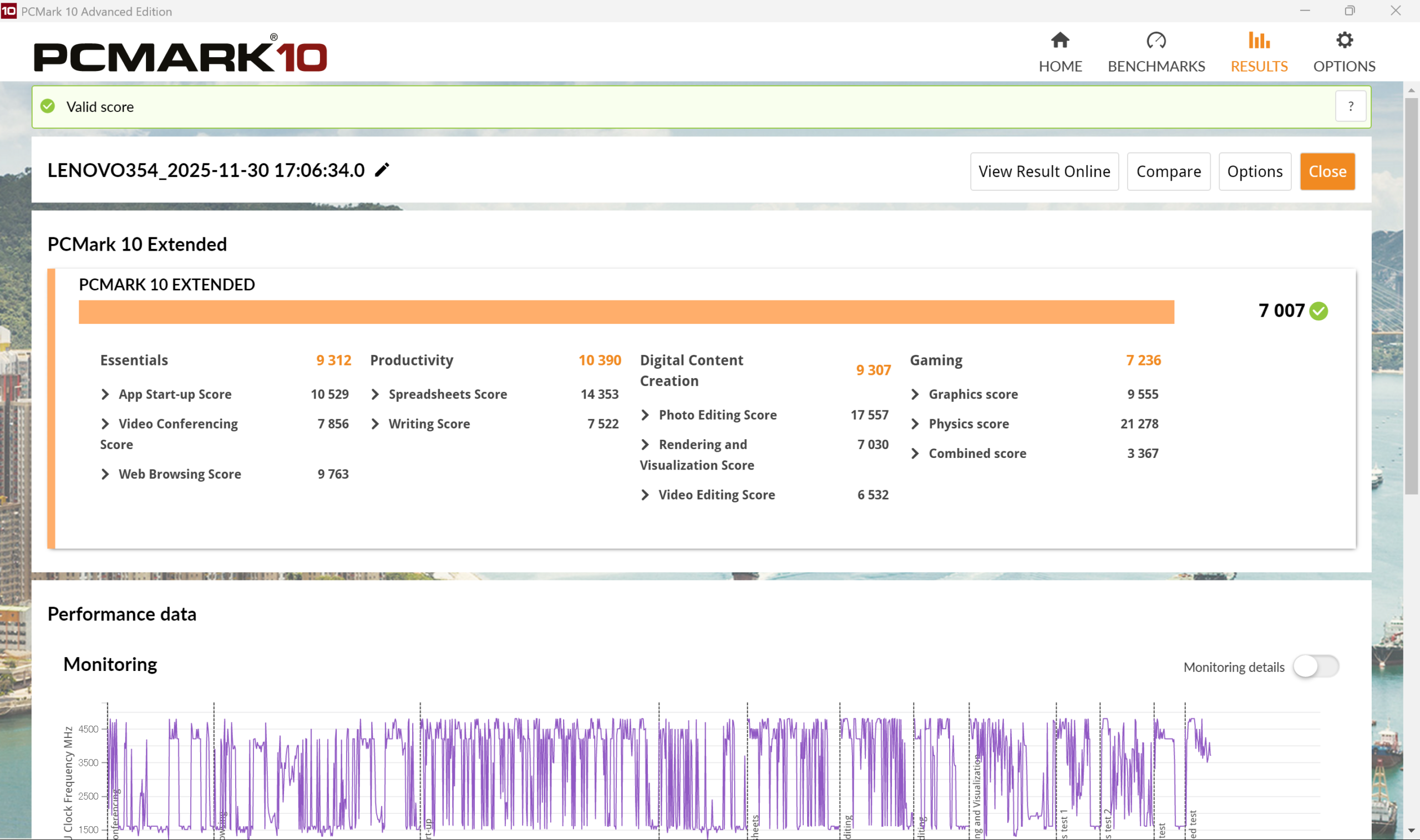The image size is (1420, 840).
Task: Open Options via the gear icon
Action: 1344,40
